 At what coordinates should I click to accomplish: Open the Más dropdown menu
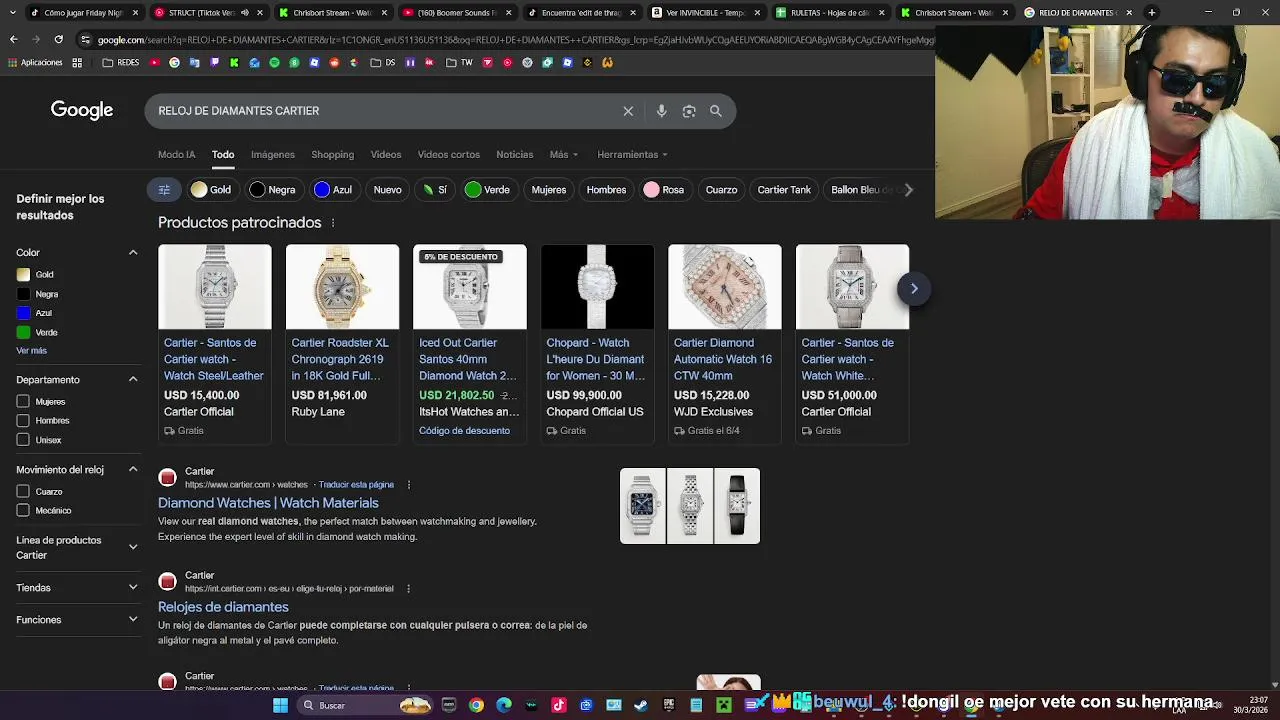pos(563,155)
